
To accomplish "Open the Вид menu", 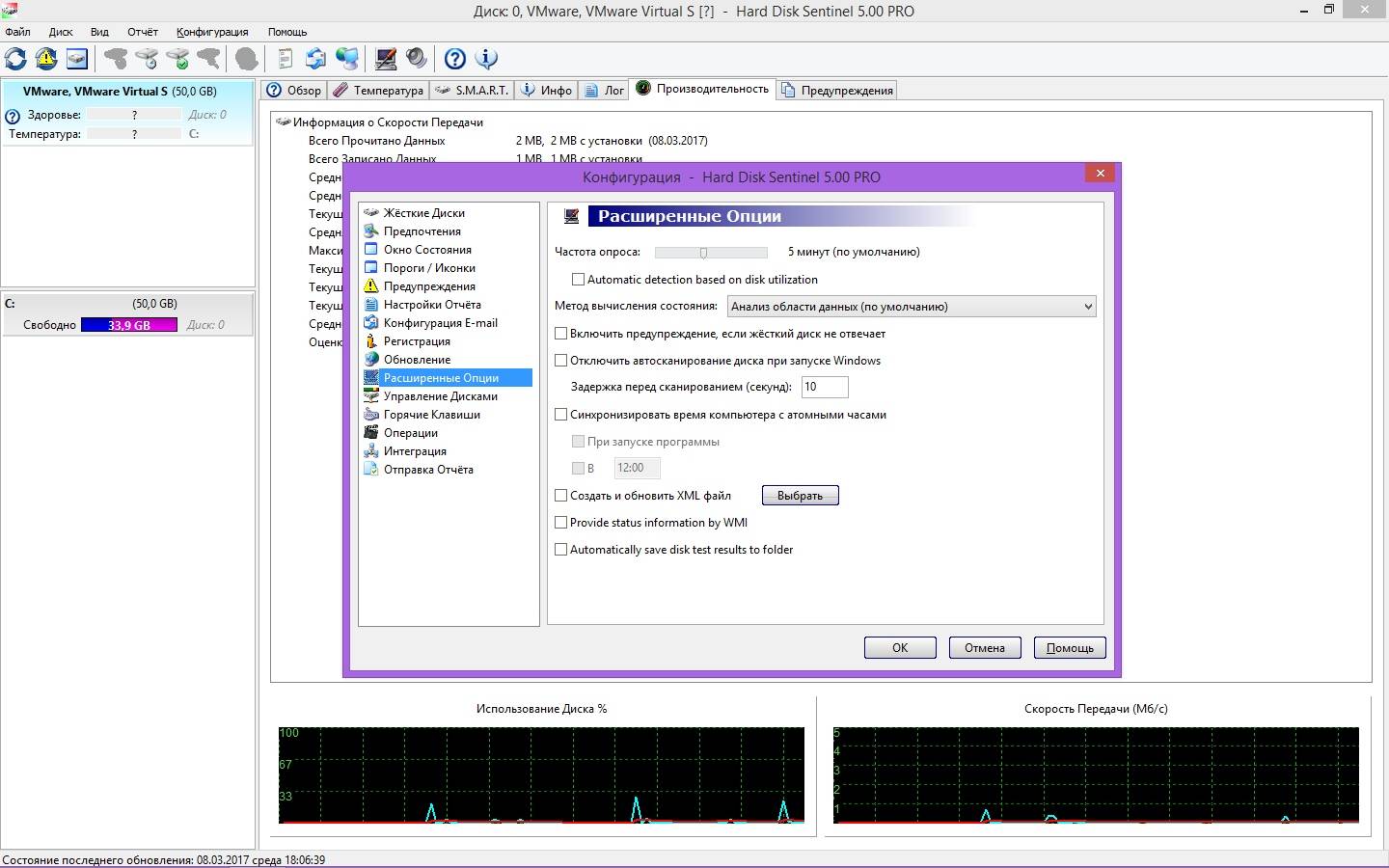I will point(99,32).
